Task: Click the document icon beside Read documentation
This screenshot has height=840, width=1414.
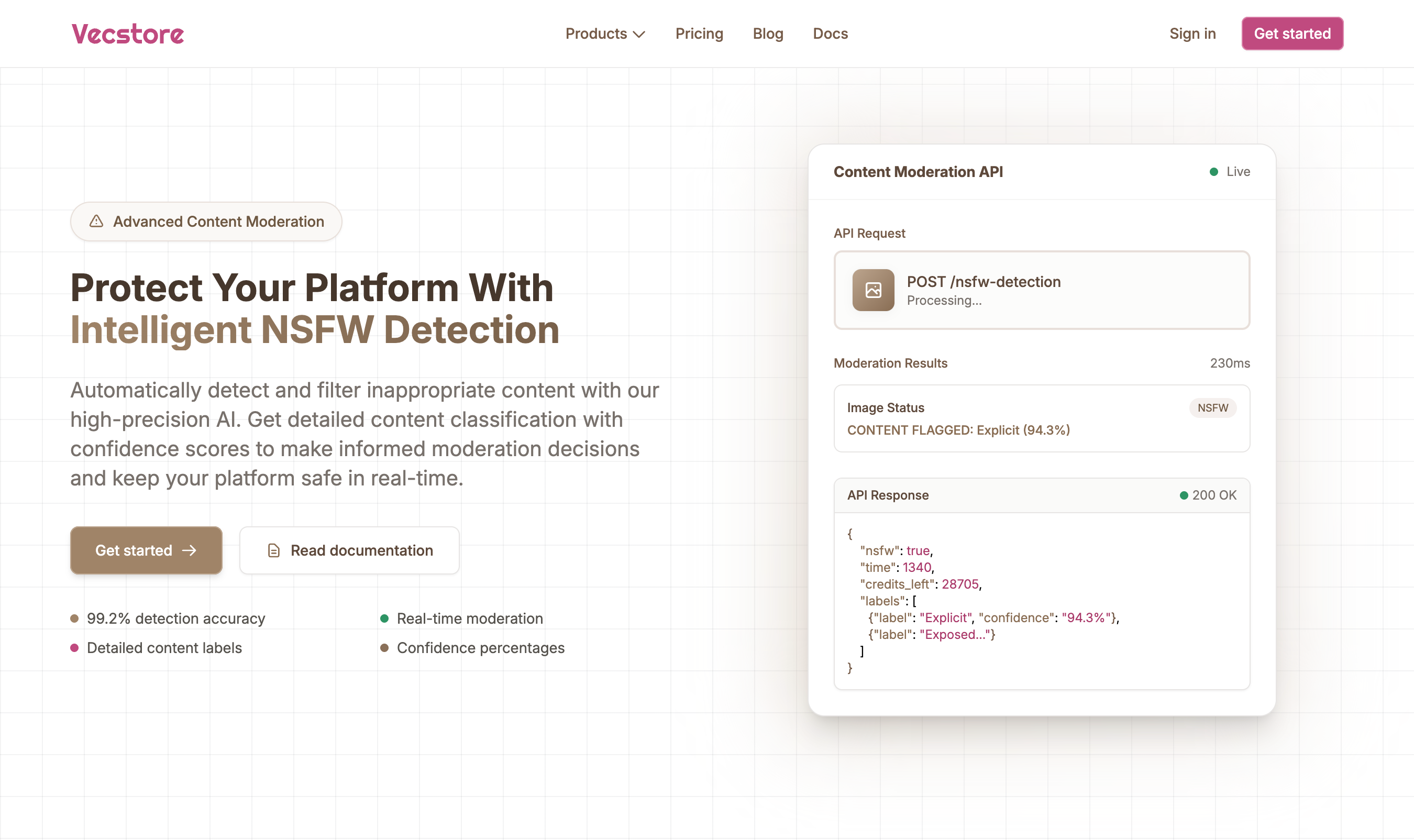Action: [x=273, y=550]
